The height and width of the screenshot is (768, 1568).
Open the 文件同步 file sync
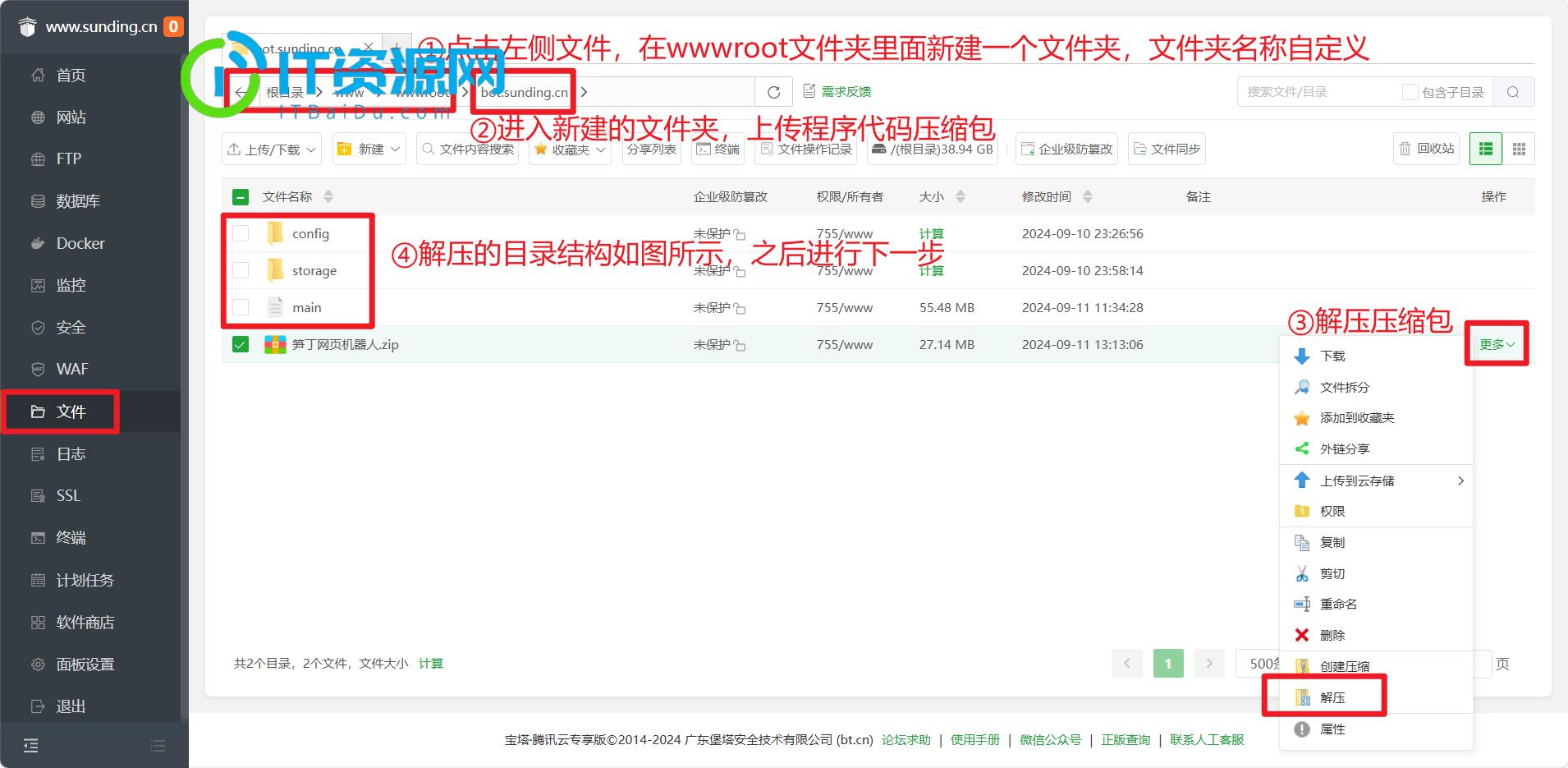pos(1167,149)
